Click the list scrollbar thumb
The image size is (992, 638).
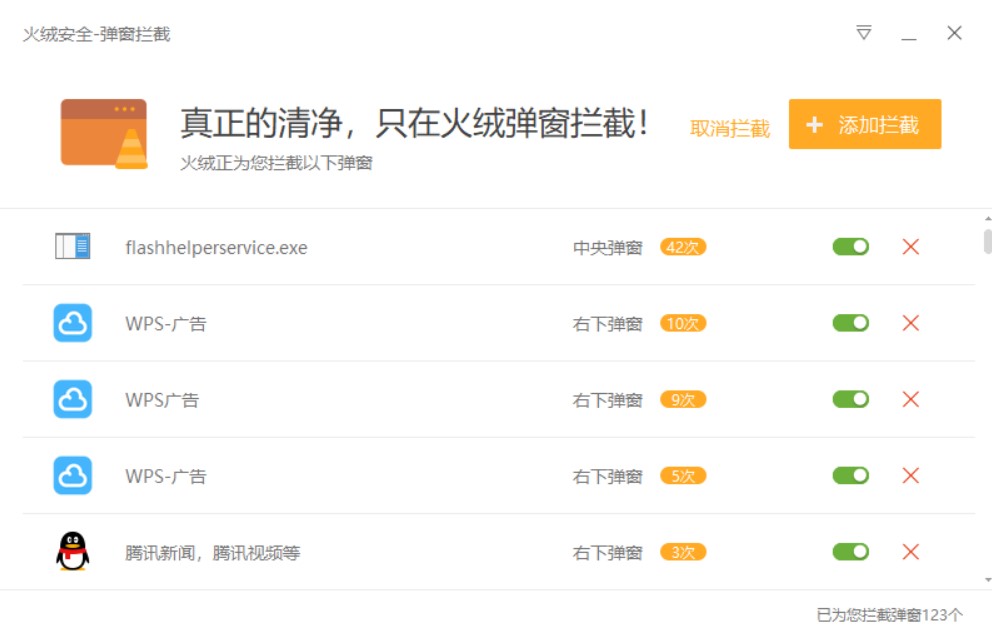click(988, 242)
